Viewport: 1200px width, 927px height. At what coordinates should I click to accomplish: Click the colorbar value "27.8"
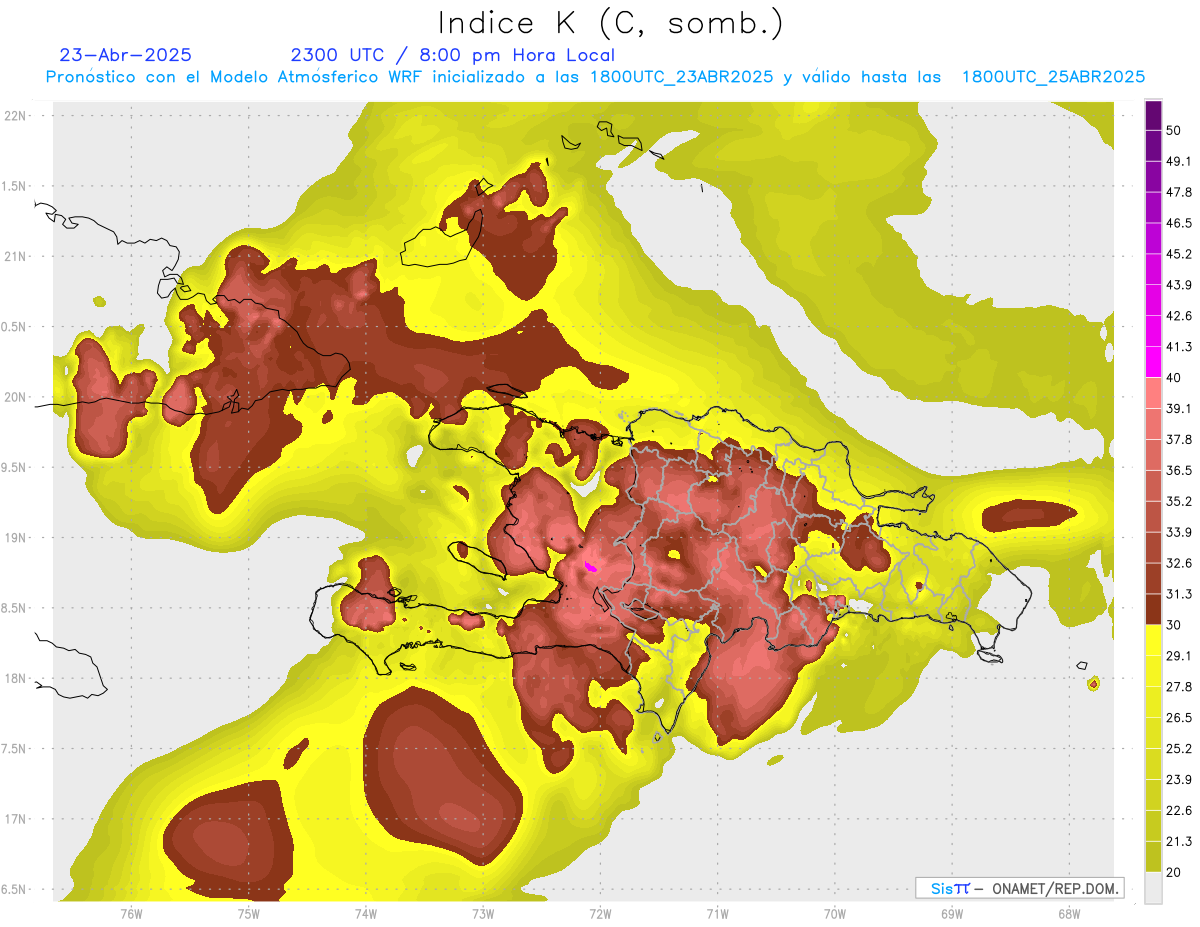pyautogui.click(x=1179, y=687)
